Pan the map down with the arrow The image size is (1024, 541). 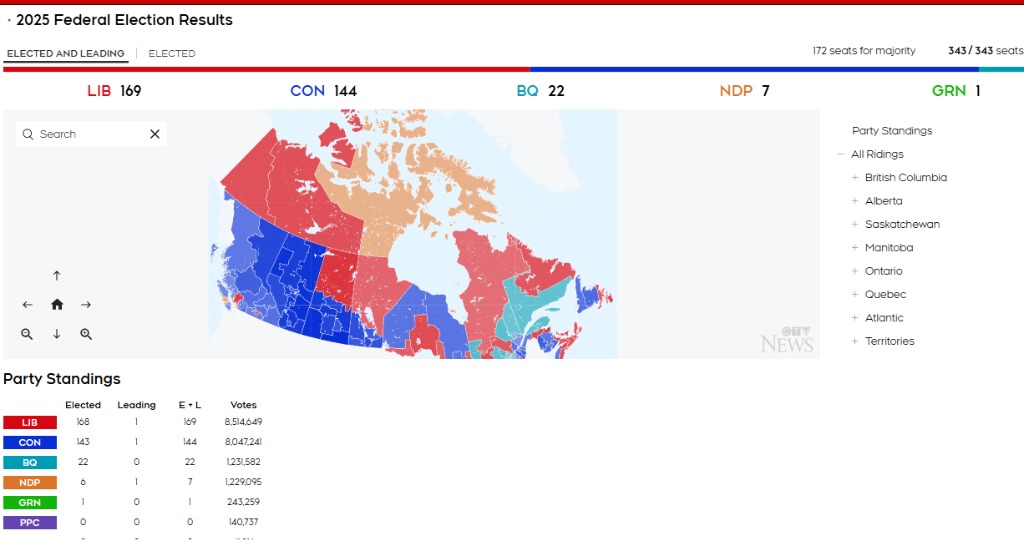coord(57,334)
